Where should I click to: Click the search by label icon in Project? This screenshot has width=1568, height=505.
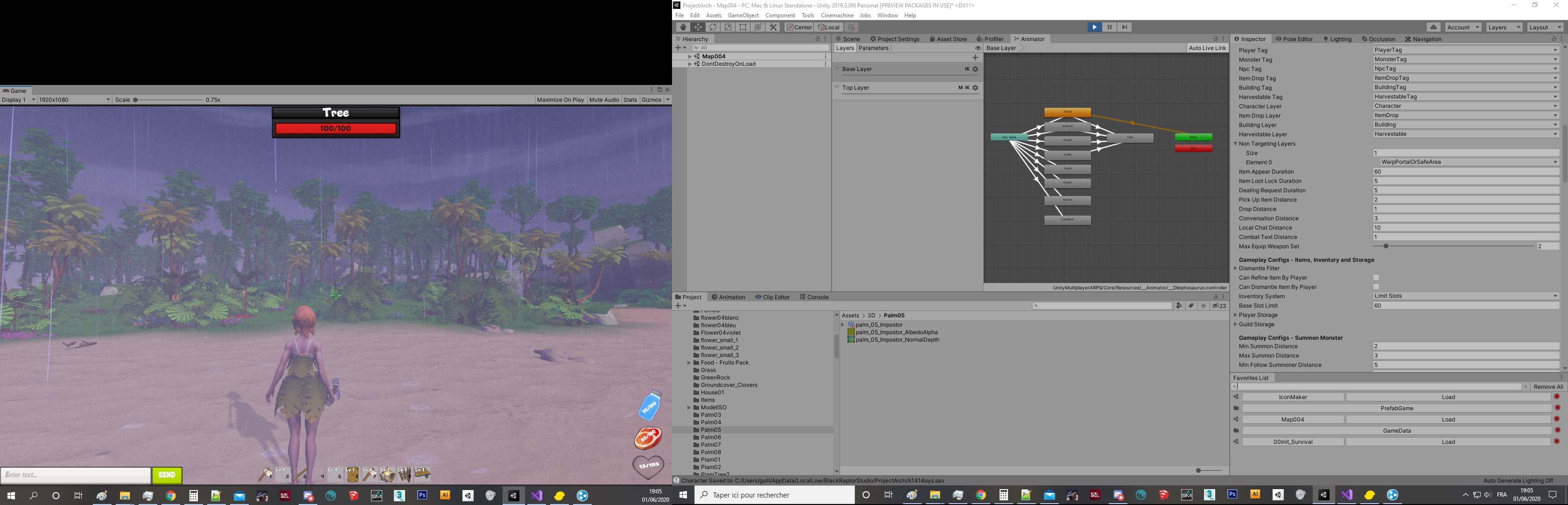click(1190, 305)
